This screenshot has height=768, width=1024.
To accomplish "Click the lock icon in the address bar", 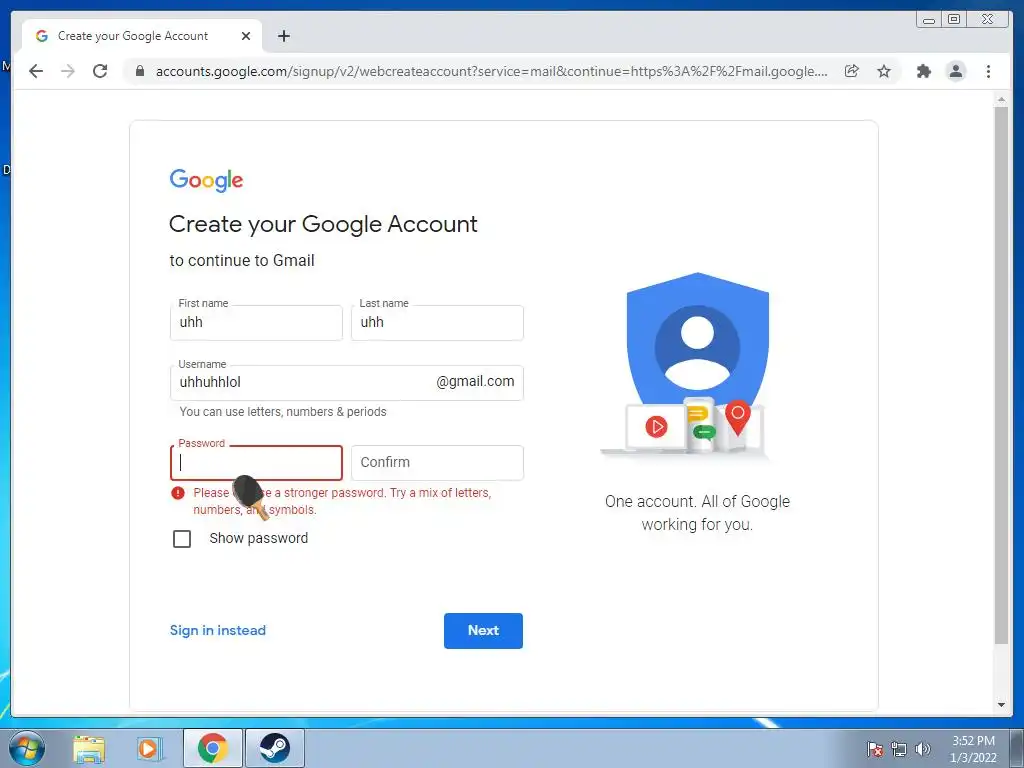I will pos(139,71).
